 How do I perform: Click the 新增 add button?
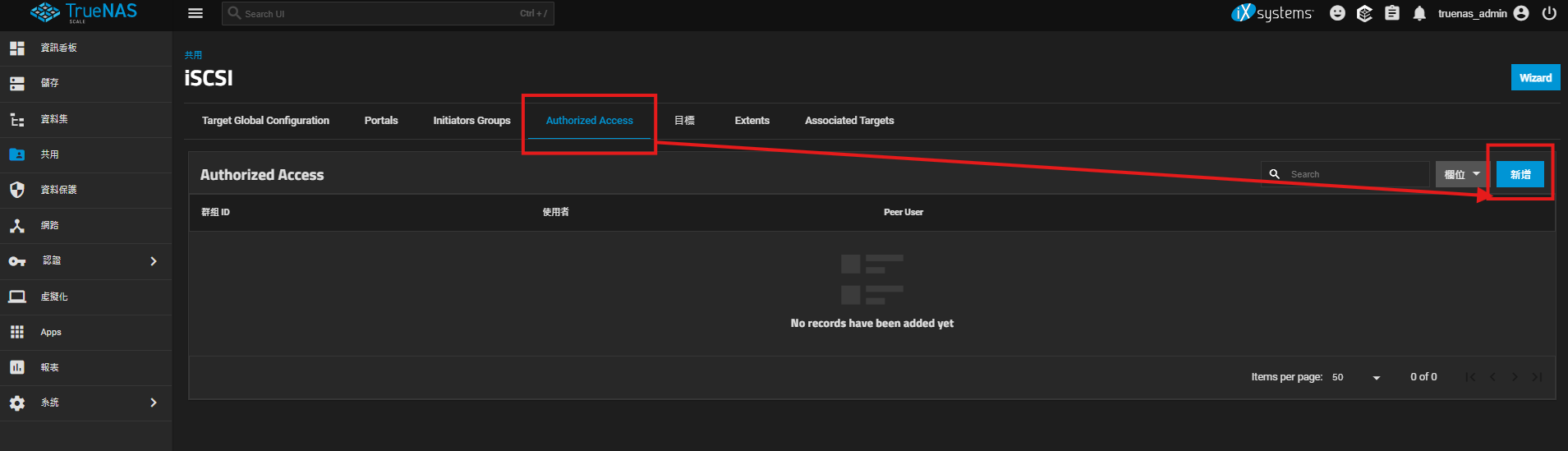(x=1520, y=174)
